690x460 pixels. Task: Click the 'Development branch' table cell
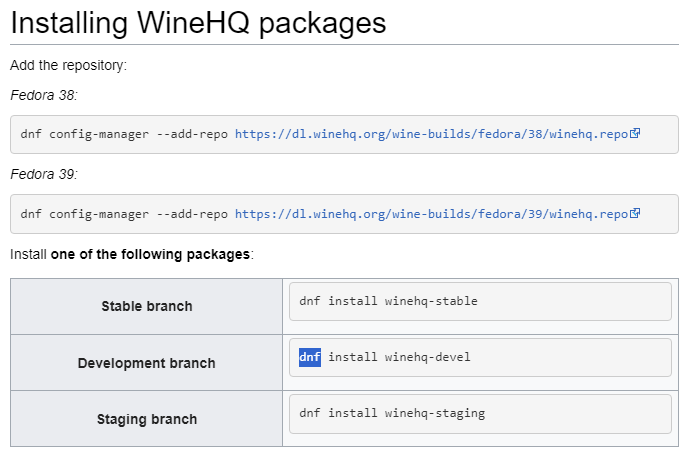pyautogui.click(x=147, y=363)
